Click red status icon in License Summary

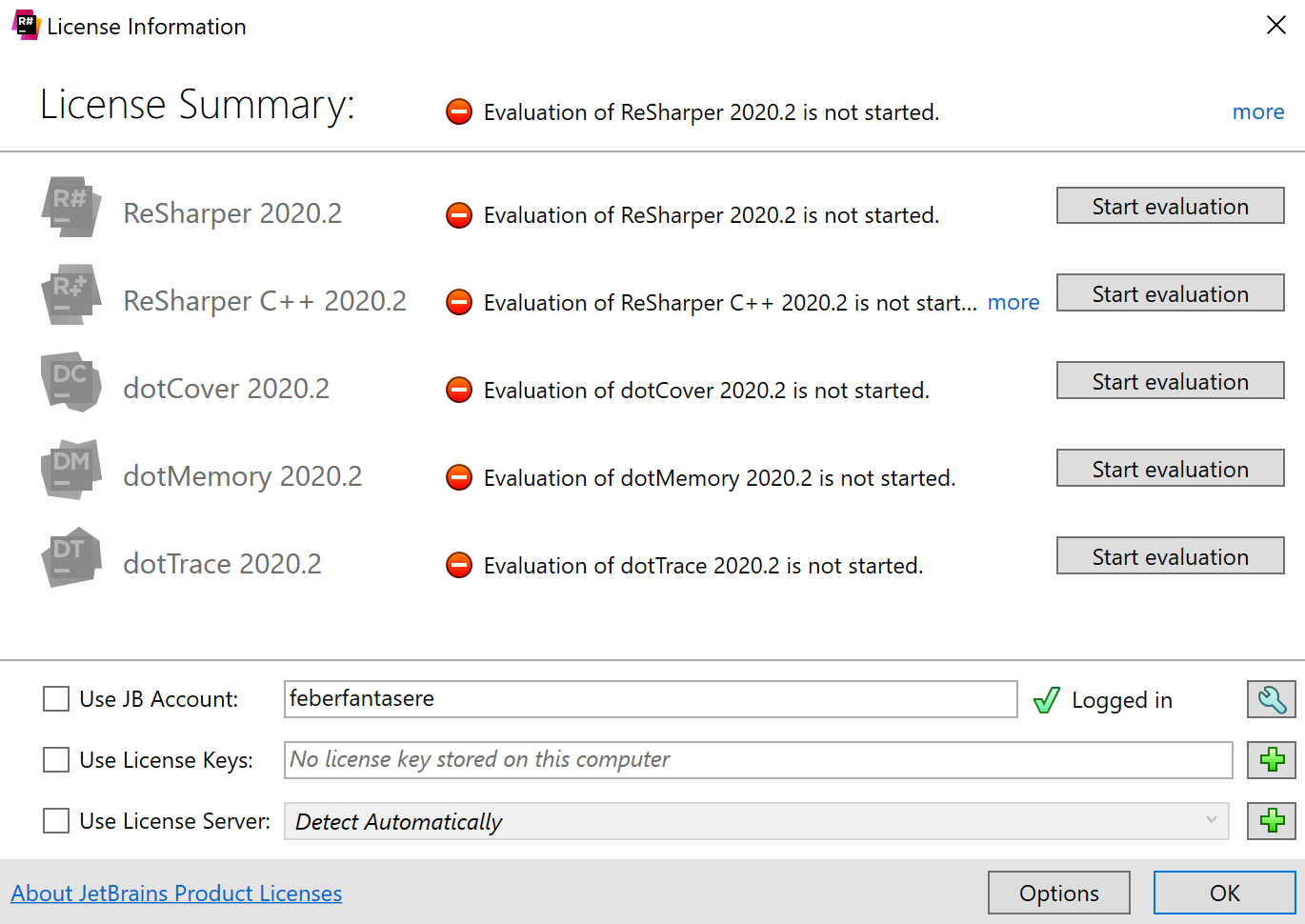[459, 112]
